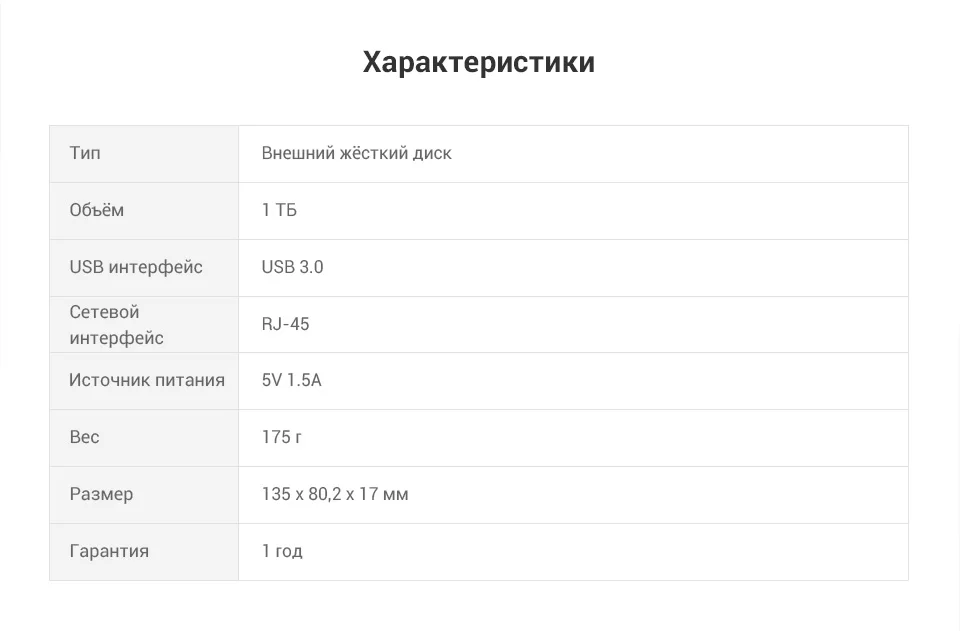Click the word интерфейс under Сетевой
This screenshot has height=631, width=960.
[x=116, y=338]
